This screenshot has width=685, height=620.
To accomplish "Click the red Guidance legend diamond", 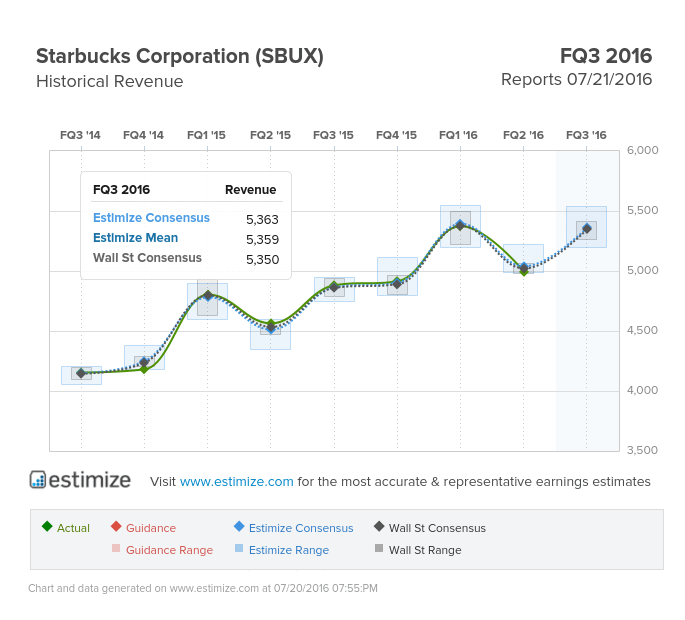I will 116,526.
